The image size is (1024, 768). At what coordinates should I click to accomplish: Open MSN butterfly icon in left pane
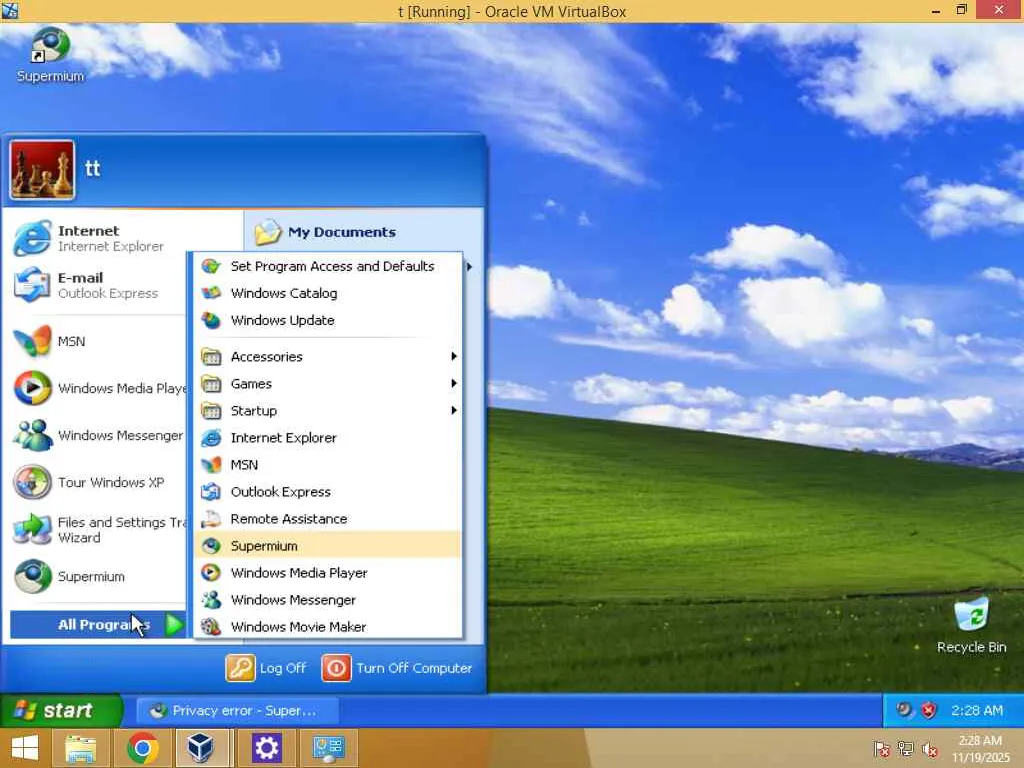(33, 341)
